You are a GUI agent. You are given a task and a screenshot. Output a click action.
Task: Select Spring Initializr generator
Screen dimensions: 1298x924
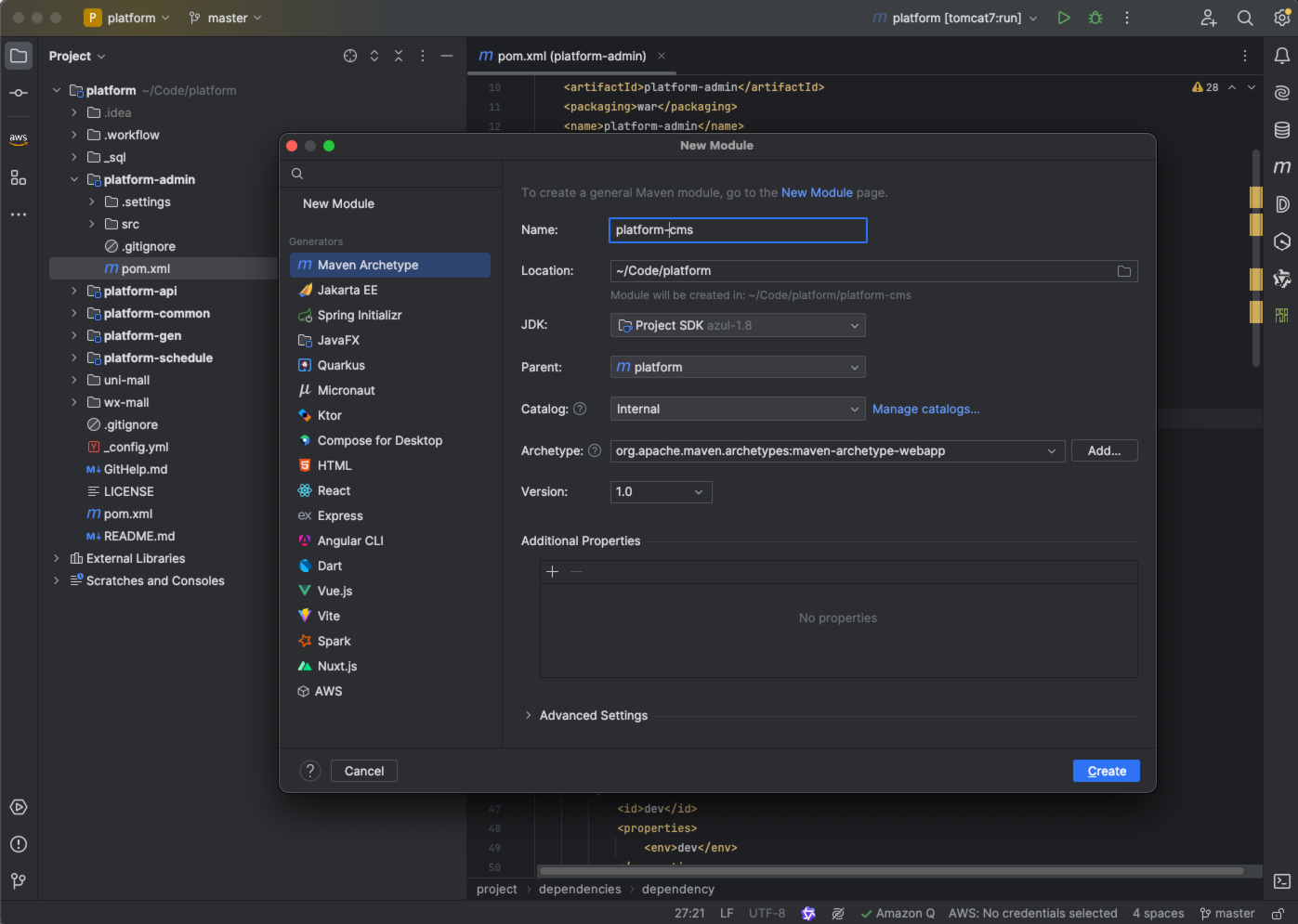[x=390, y=315]
